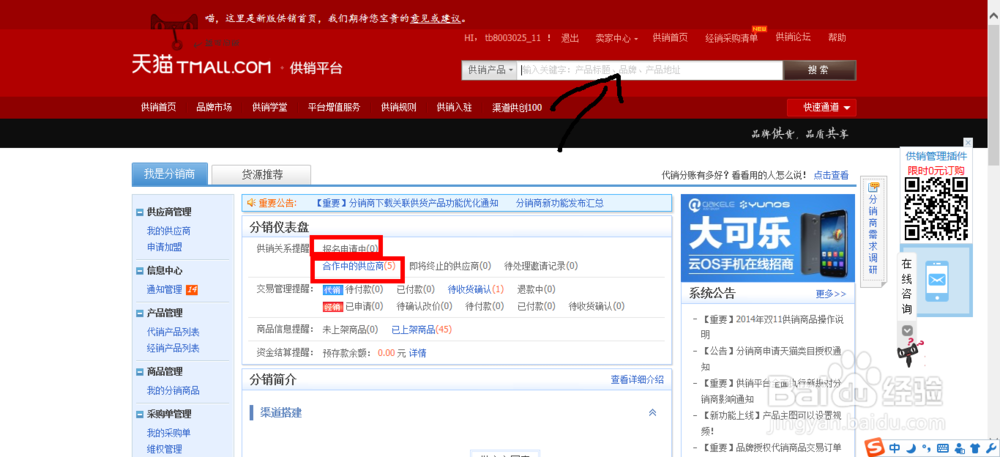Click the speaker icon beside 重要公告
The image size is (1000, 457).
[251, 203]
